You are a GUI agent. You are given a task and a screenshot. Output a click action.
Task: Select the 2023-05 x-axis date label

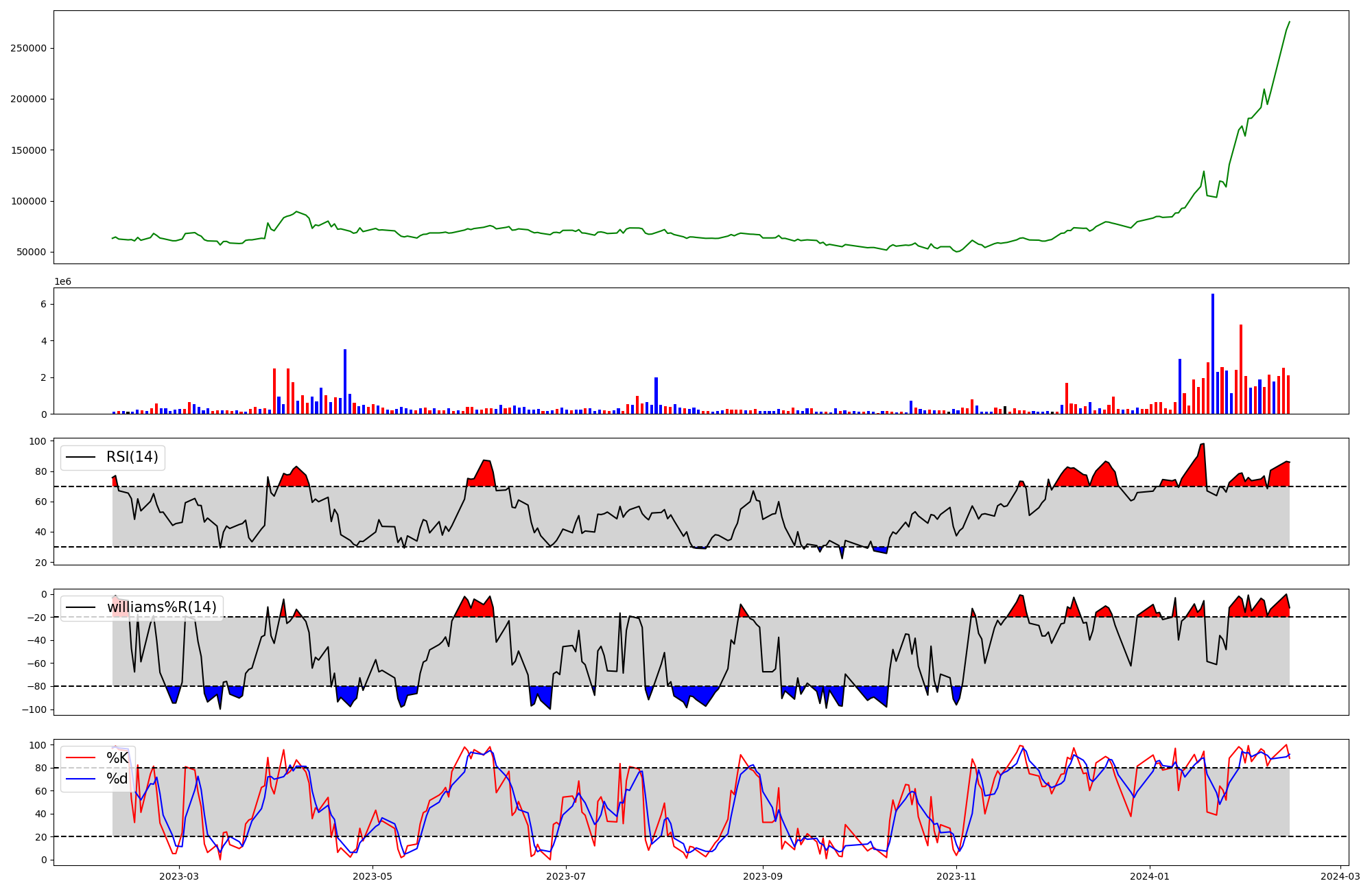[372, 876]
